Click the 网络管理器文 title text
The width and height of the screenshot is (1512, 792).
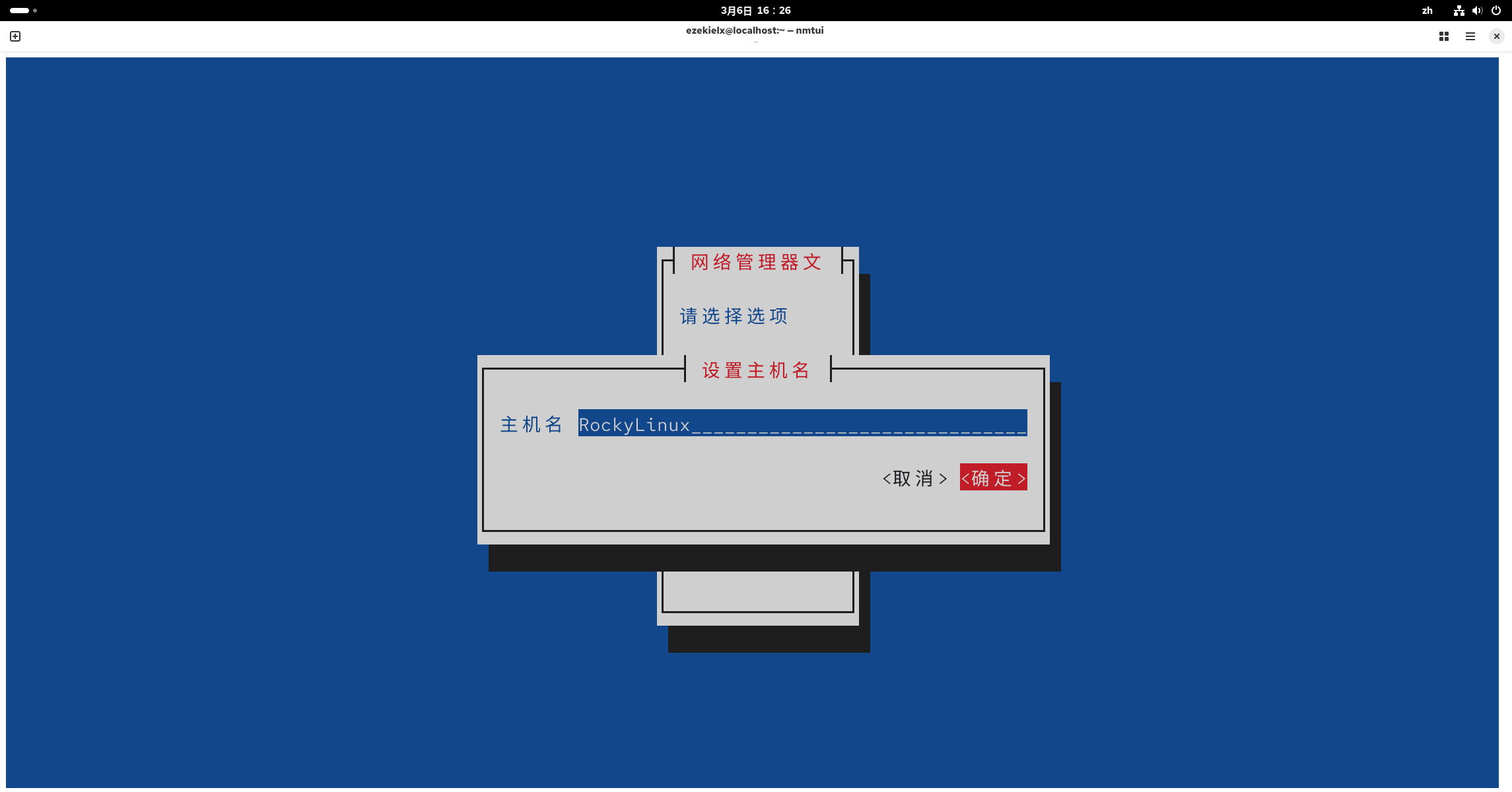coord(757,262)
